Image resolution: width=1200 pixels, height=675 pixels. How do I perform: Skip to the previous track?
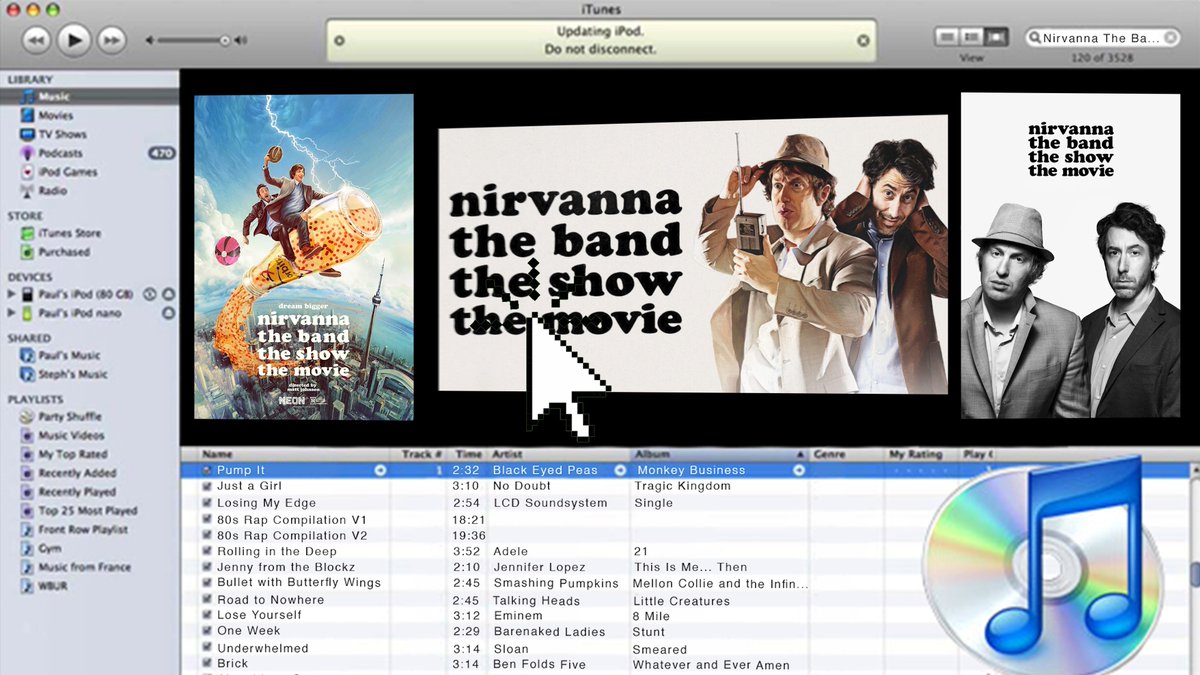click(36, 40)
